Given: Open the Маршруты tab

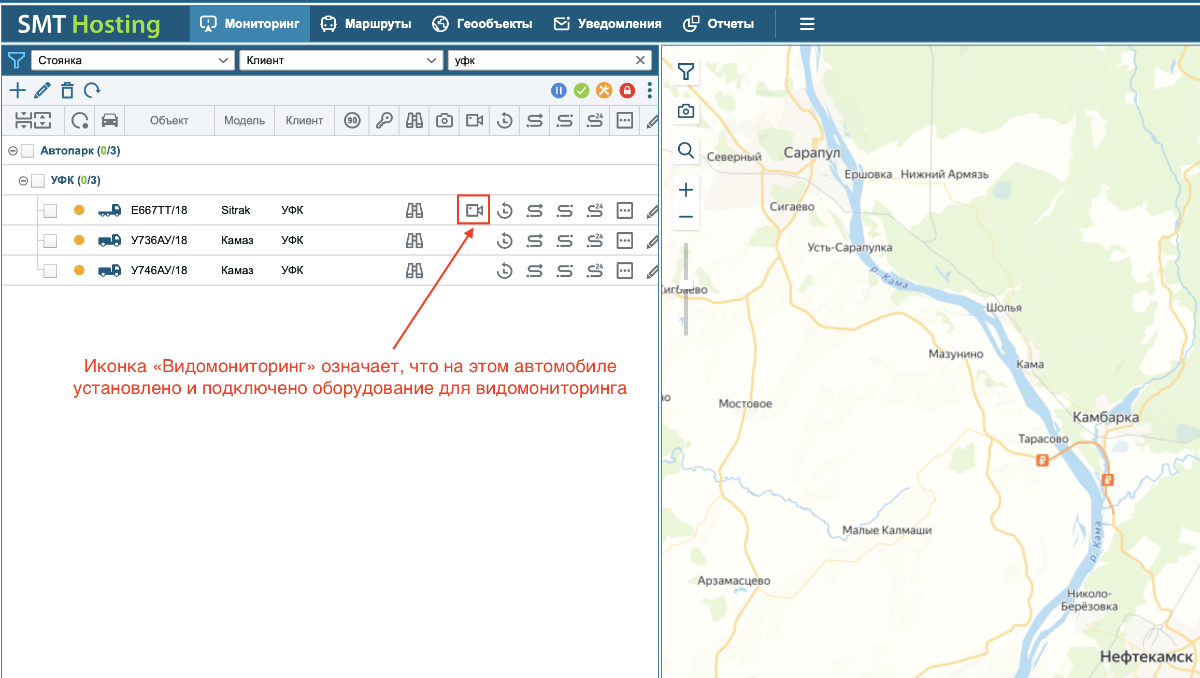Looking at the screenshot, I should pyautogui.click(x=366, y=23).
